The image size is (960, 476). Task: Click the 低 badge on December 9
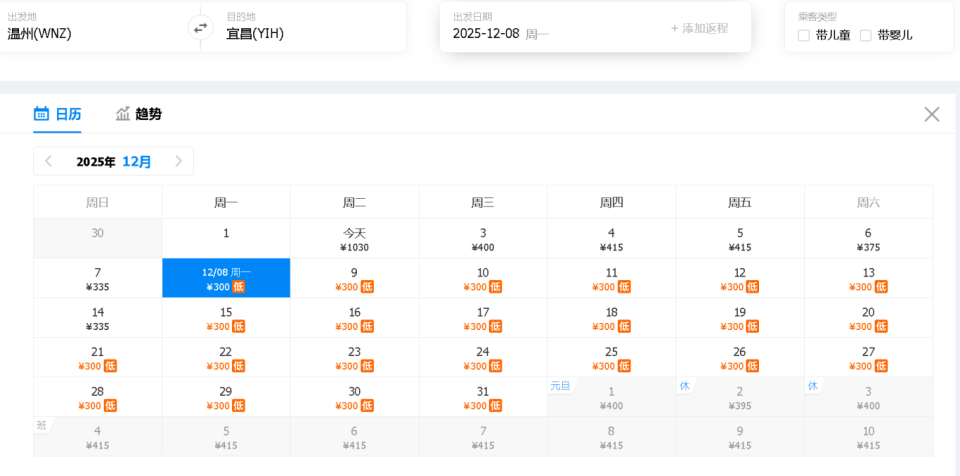pos(367,287)
